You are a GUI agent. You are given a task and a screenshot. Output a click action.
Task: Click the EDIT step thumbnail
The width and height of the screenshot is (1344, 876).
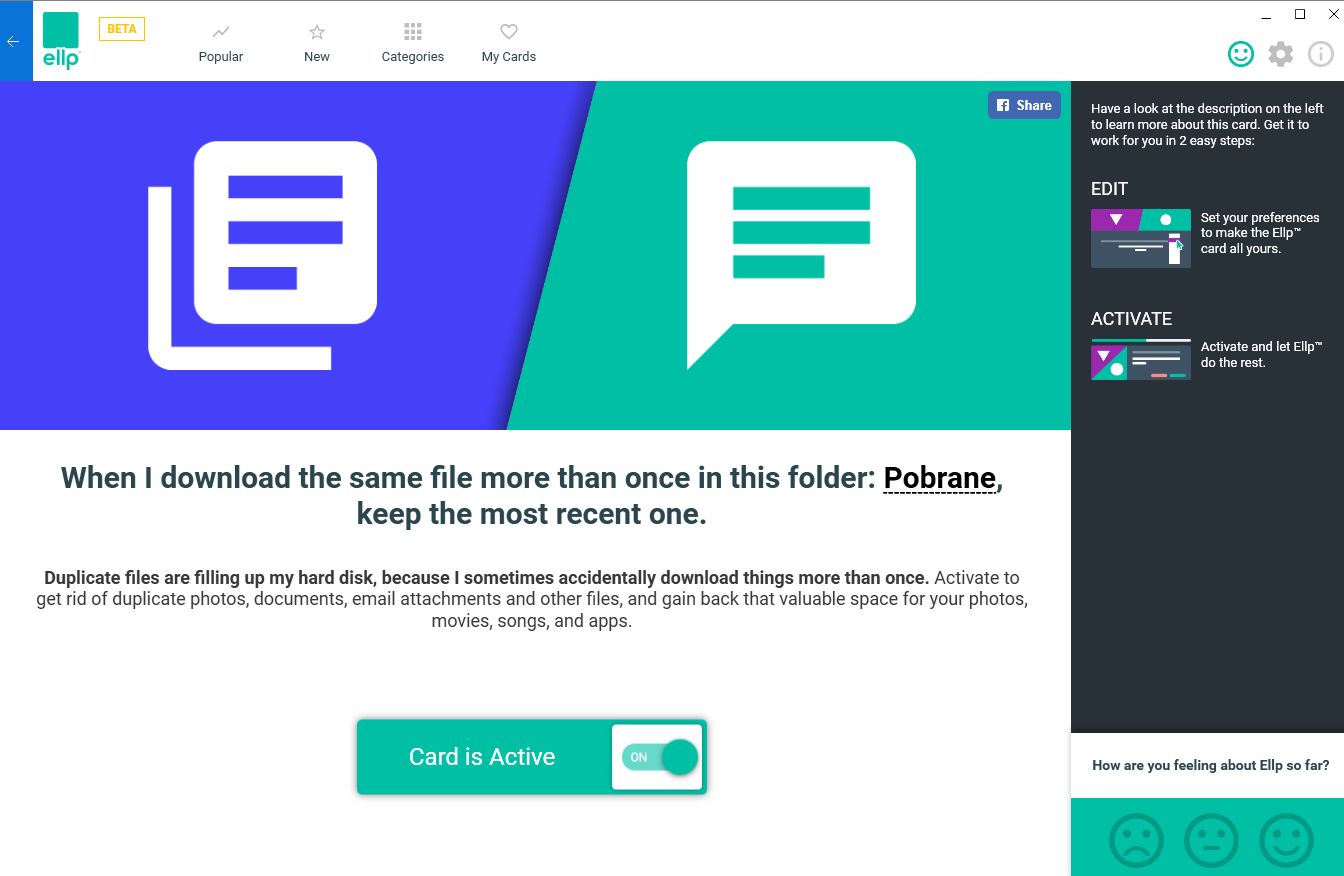1141,238
